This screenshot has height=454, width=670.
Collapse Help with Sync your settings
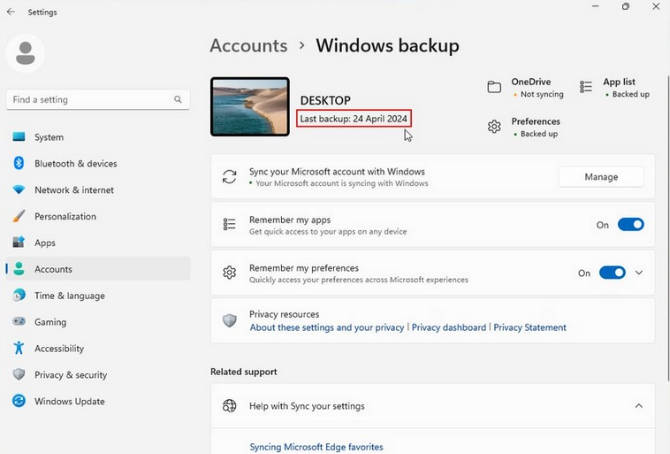639,406
